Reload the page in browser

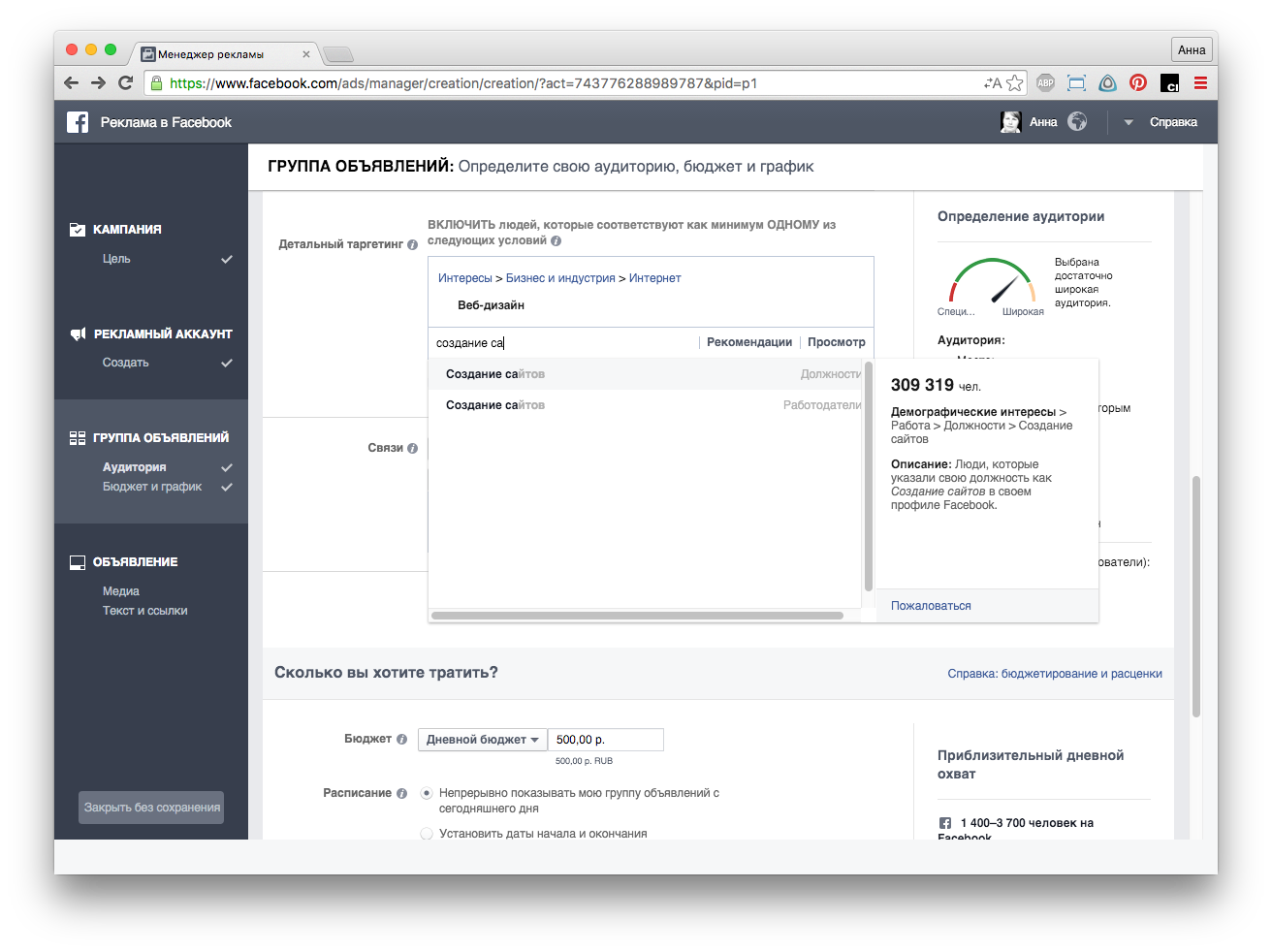(x=125, y=83)
